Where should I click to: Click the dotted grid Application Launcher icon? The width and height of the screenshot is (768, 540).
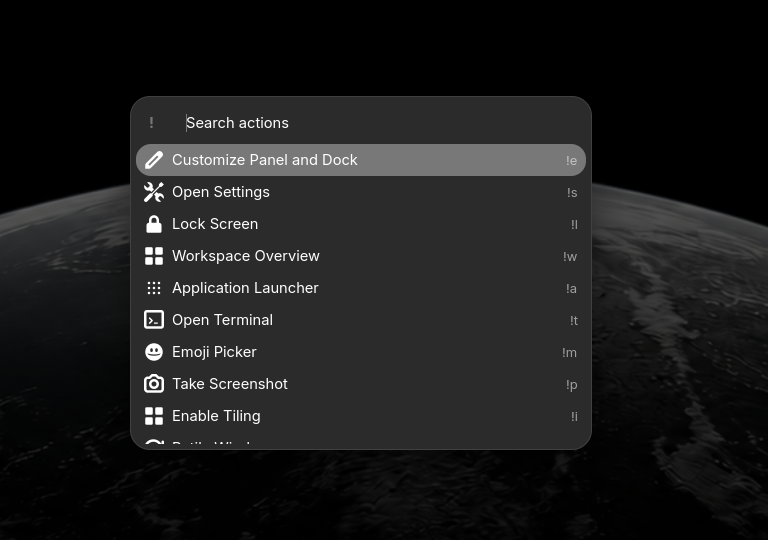[154, 288]
